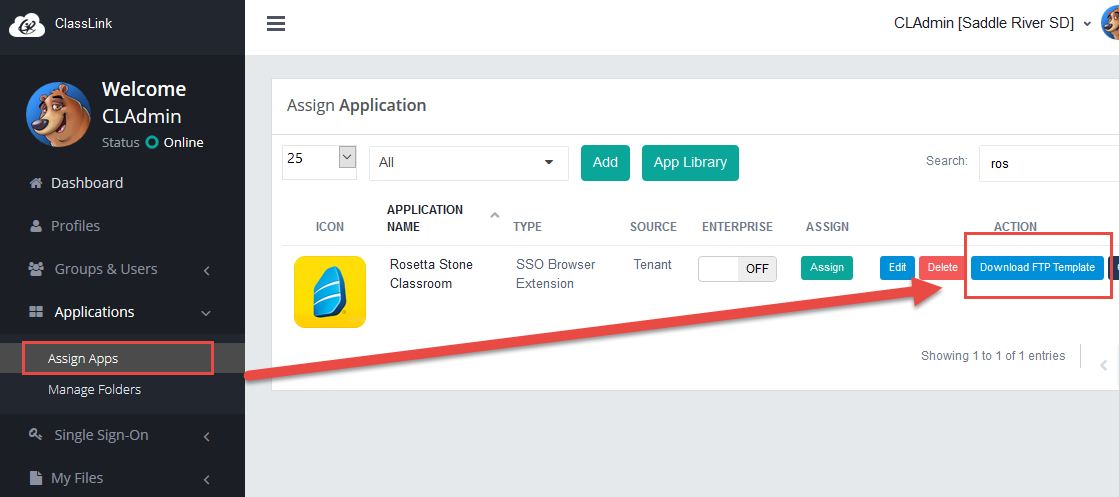Click the Rosetta Stone Classroom app icon
The height and width of the screenshot is (497, 1119).
(x=330, y=292)
